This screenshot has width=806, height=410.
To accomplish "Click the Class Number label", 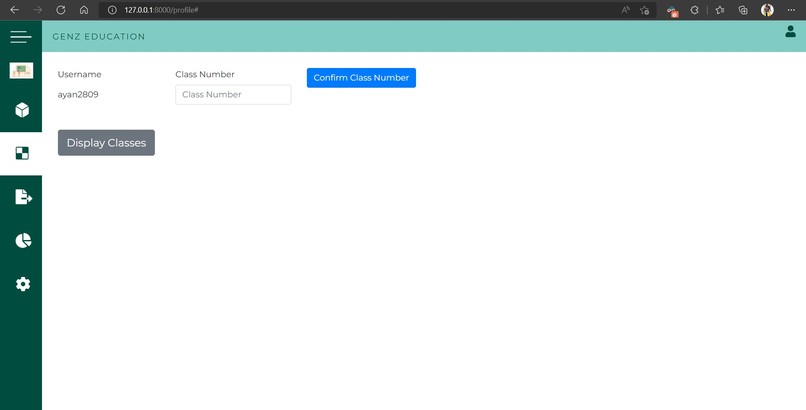I will pos(205,74).
